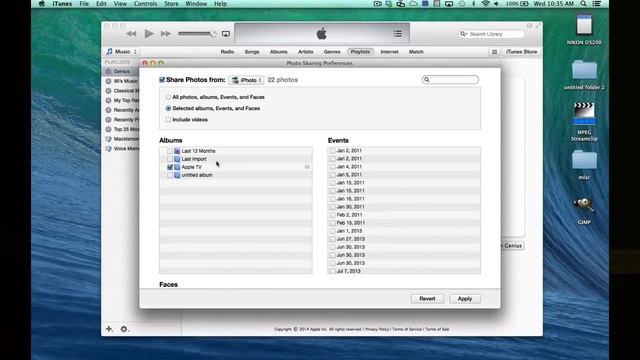The width and height of the screenshot is (640, 360).
Task: Open the AirPlay output icon
Action: click(226, 34)
